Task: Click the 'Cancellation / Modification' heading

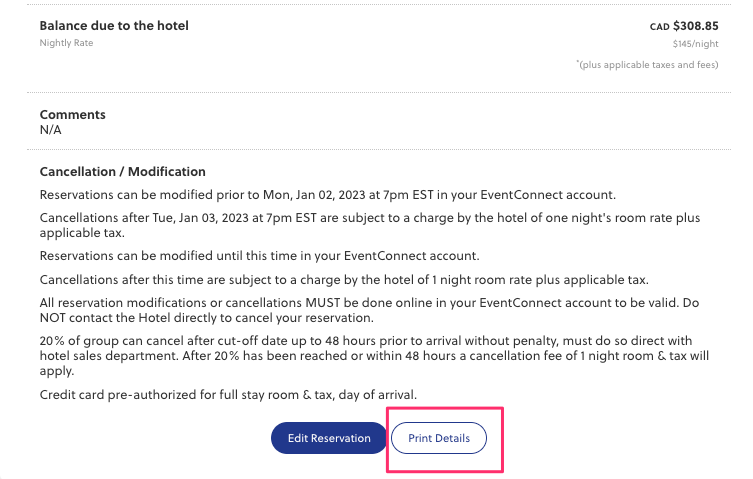Action: pyautogui.click(x=122, y=171)
